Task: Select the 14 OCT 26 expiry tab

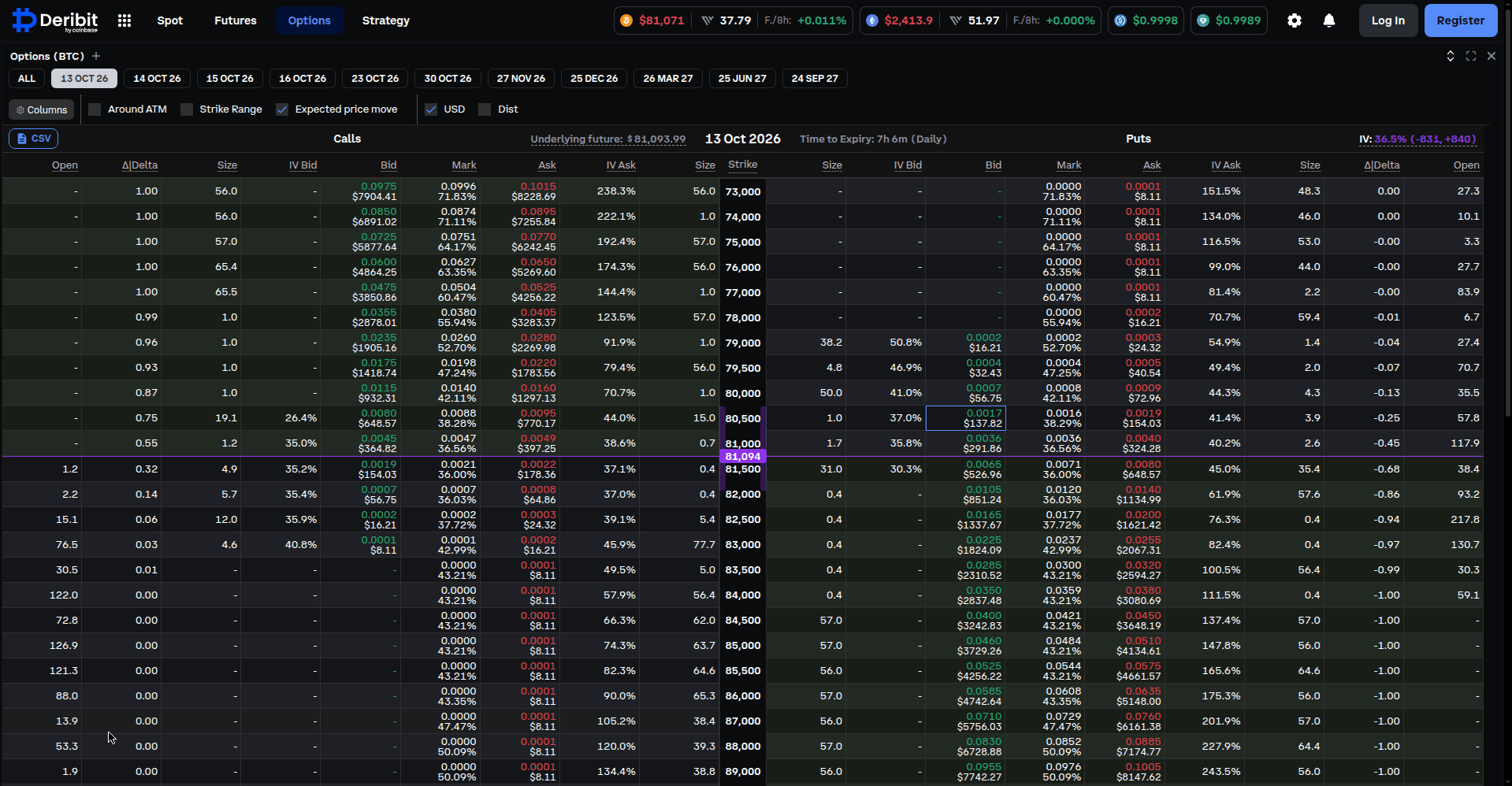Action: pyautogui.click(x=157, y=79)
